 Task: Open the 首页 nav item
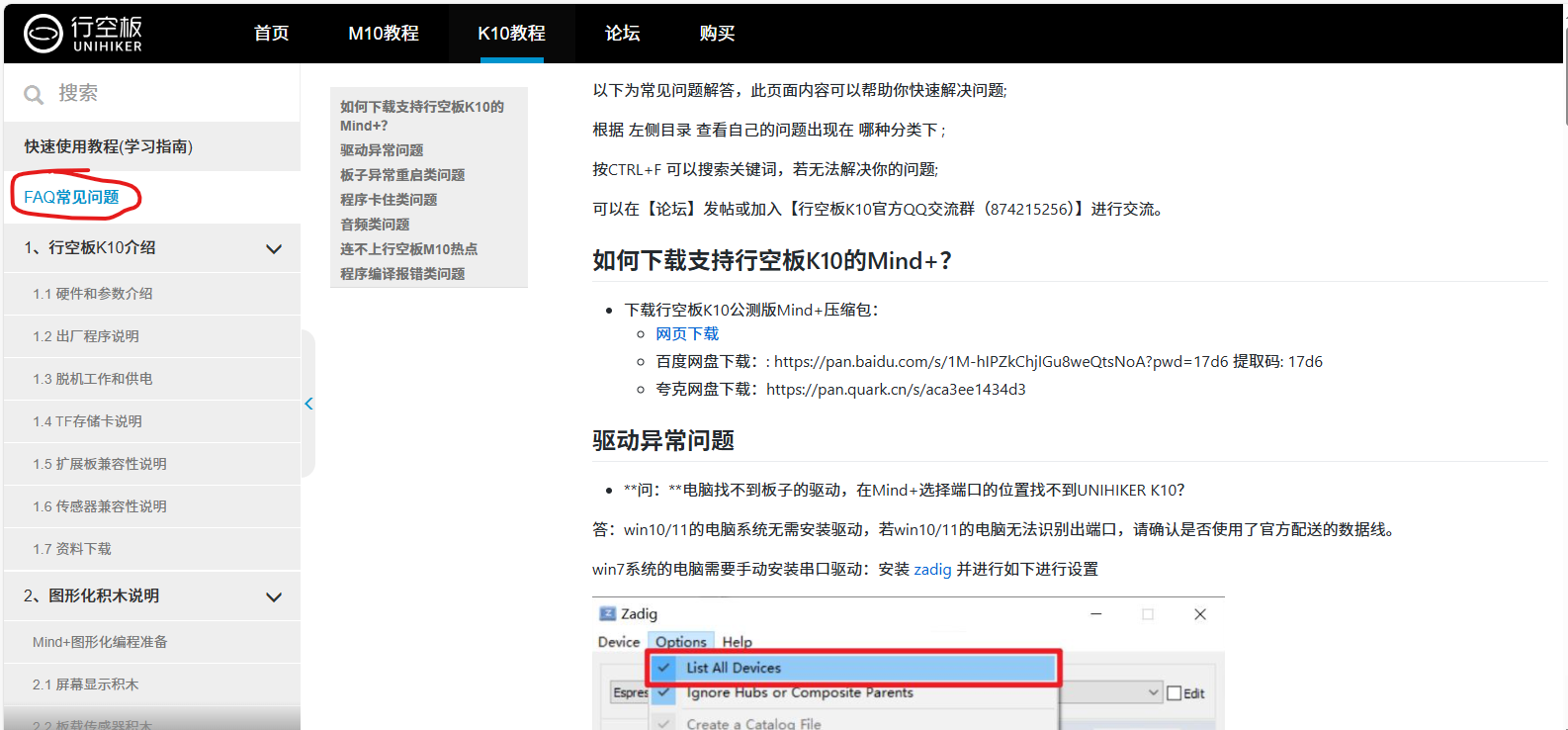(x=271, y=34)
